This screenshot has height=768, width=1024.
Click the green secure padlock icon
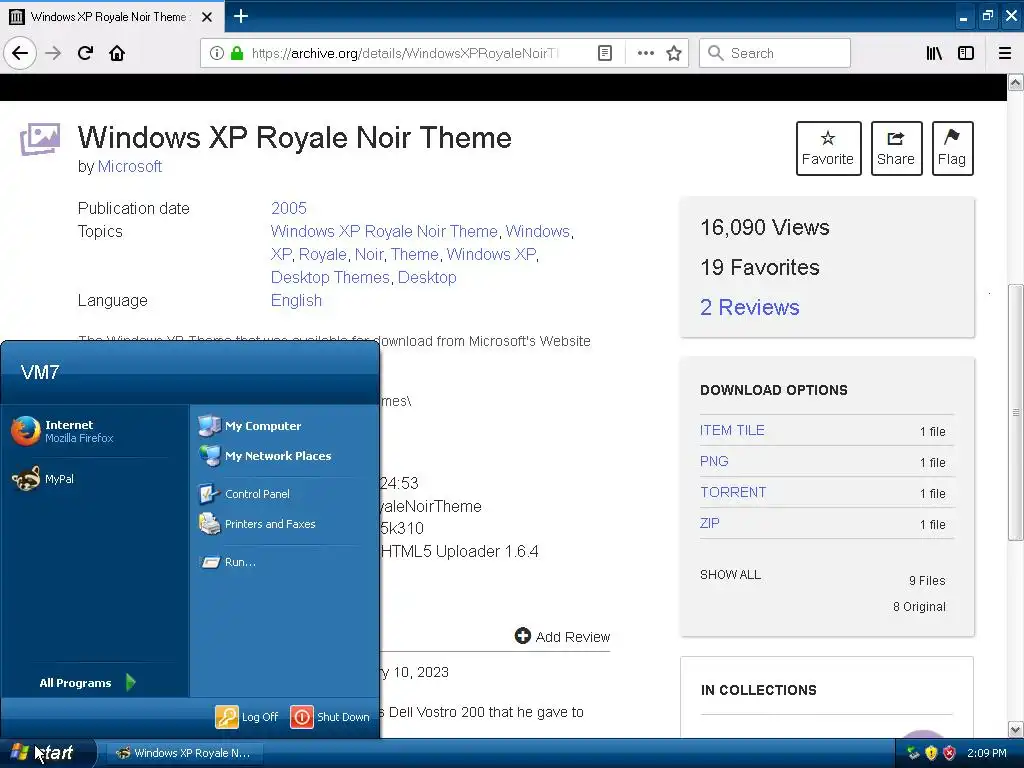(x=237, y=53)
